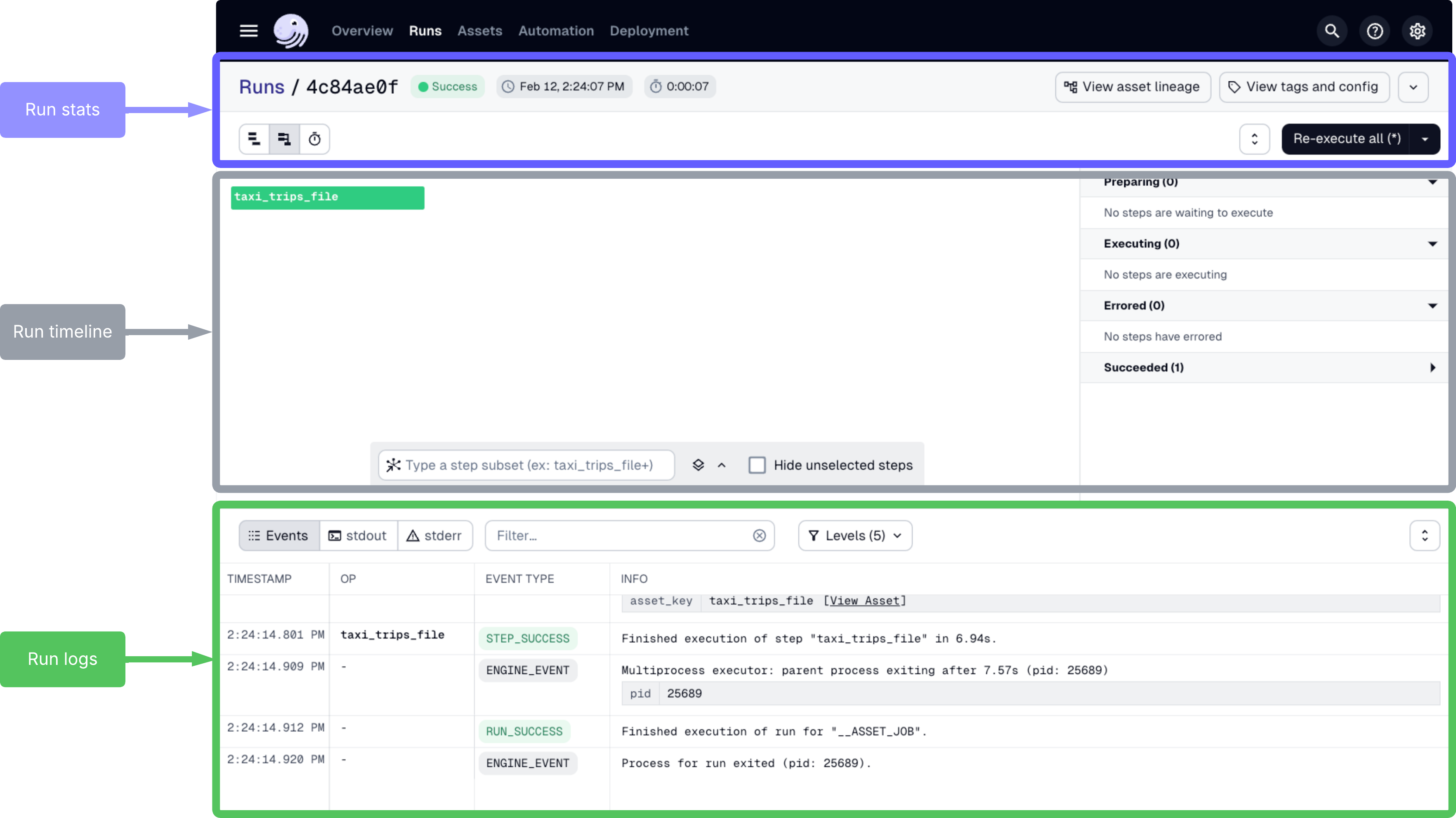The width and height of the screenshot is (1456, 818).
Task: Open the Re-execute options dropdown arrow
Action: (1425, 139)
